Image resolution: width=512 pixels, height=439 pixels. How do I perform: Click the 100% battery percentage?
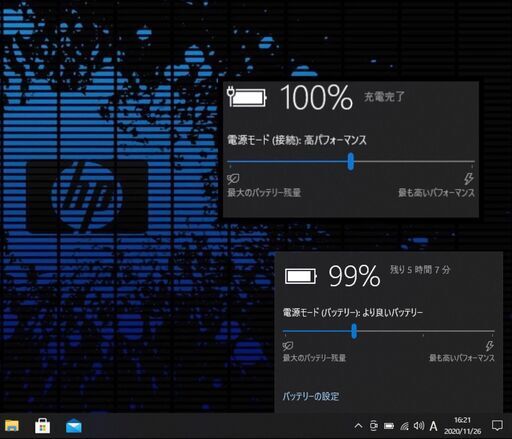(316, 97)
